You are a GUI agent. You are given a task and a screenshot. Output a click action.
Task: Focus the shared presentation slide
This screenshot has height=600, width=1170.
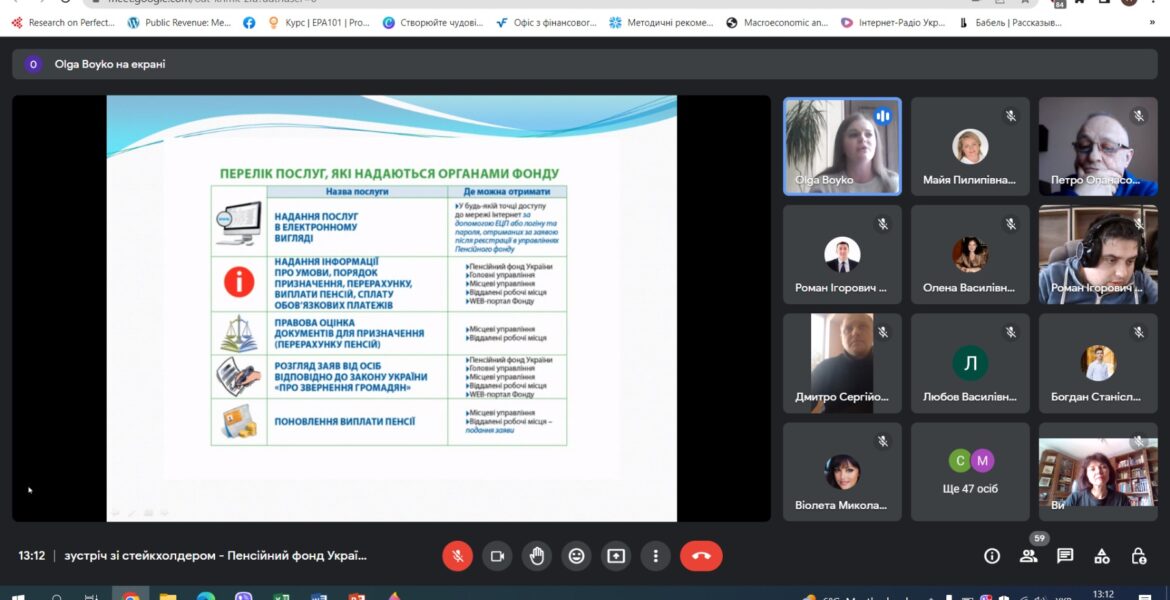tap(392, 308)
